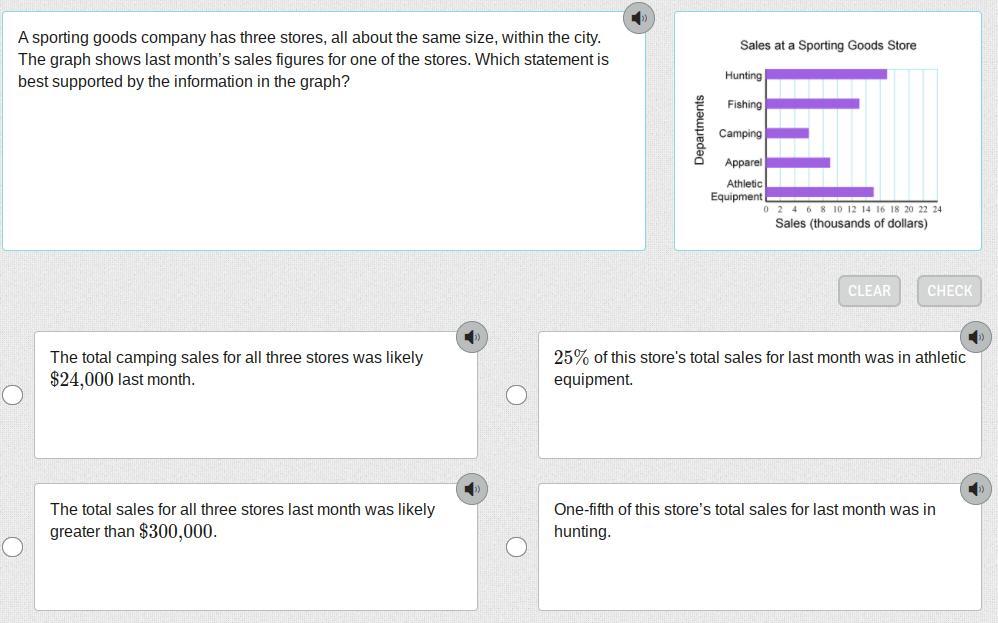Click the Fishing bar in the graph

click(x=812, y=103)
